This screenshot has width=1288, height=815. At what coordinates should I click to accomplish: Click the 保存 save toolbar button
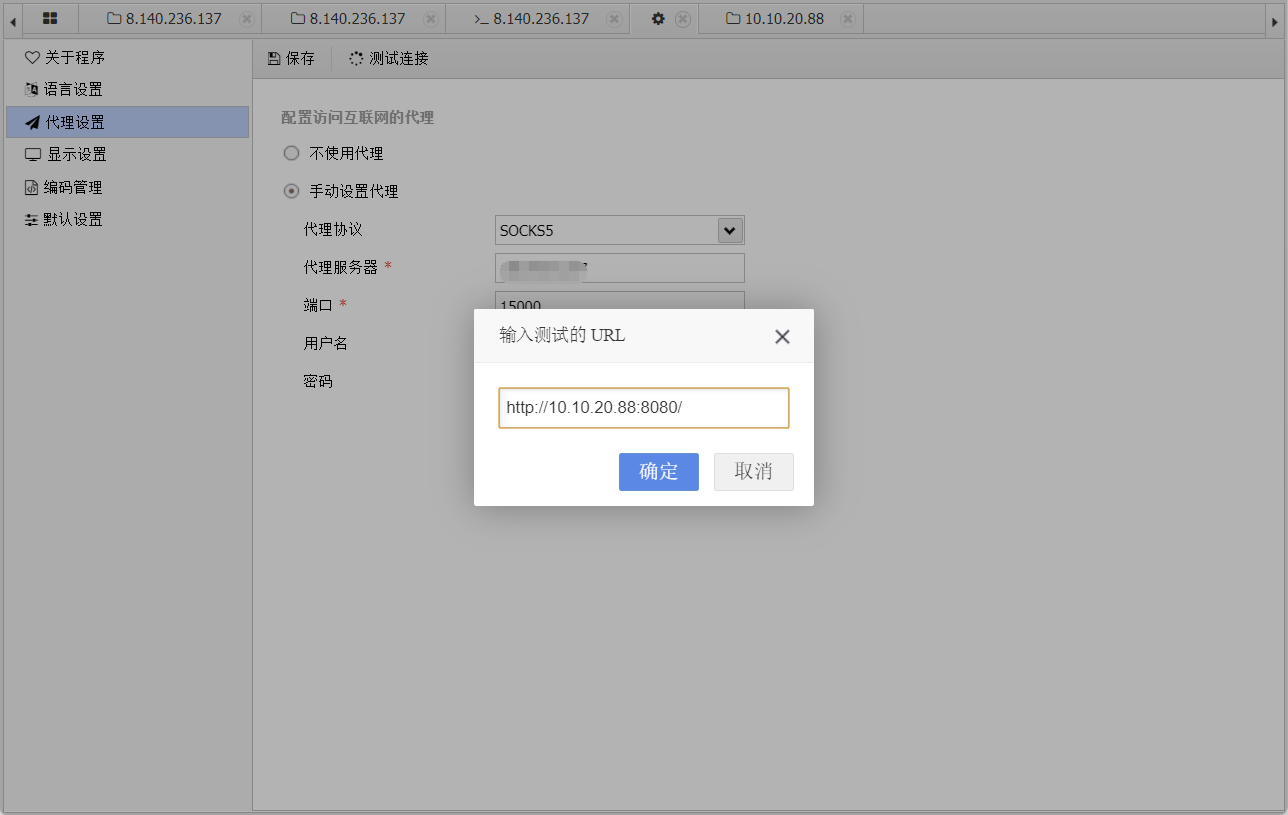click(291, 59)
